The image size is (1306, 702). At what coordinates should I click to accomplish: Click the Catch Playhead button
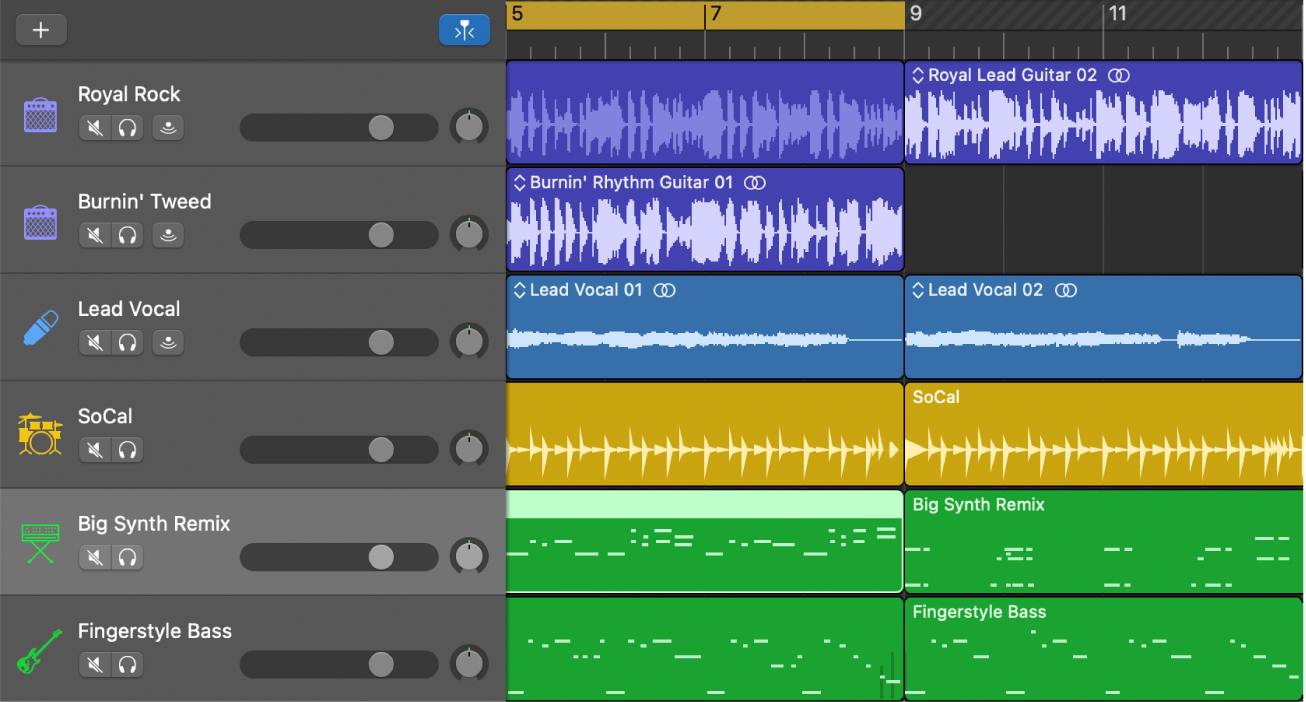[464, 30]
